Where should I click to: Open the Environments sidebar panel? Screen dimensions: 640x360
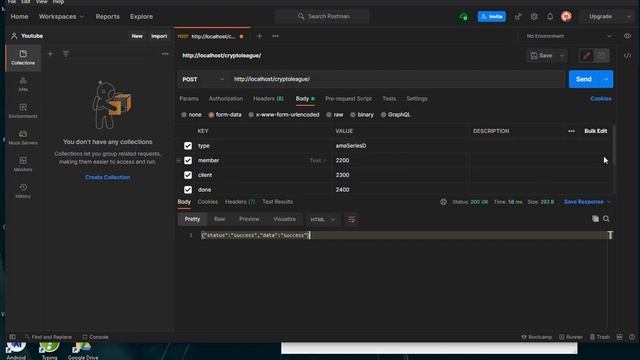23,111
